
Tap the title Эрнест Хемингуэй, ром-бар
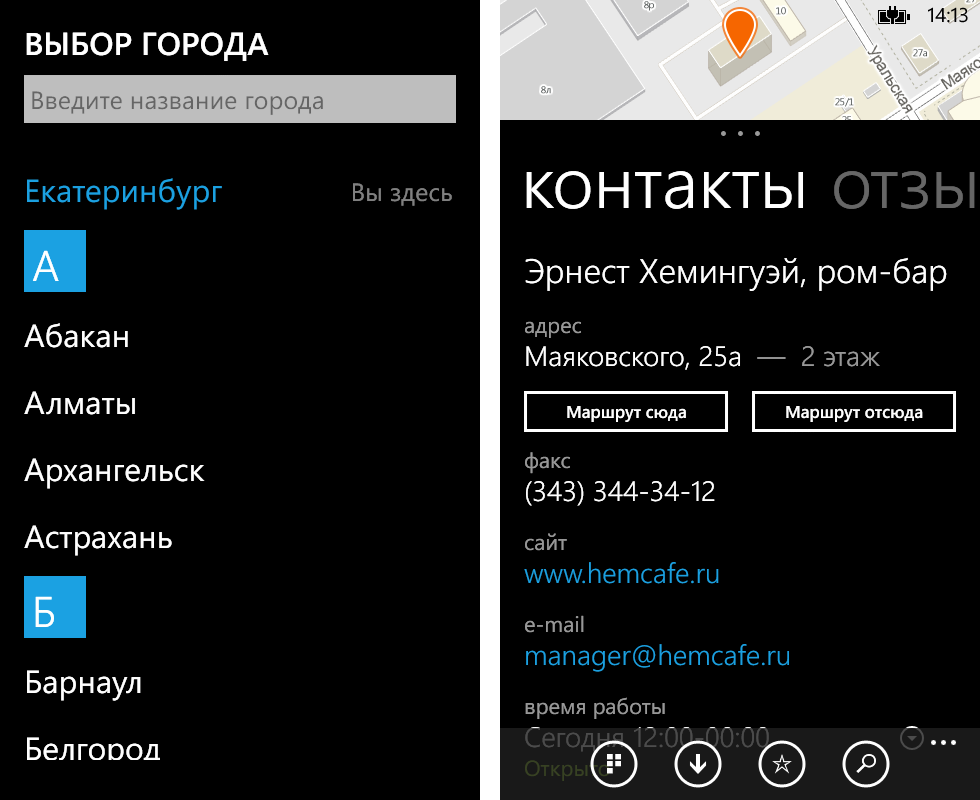tap(736, 272)
